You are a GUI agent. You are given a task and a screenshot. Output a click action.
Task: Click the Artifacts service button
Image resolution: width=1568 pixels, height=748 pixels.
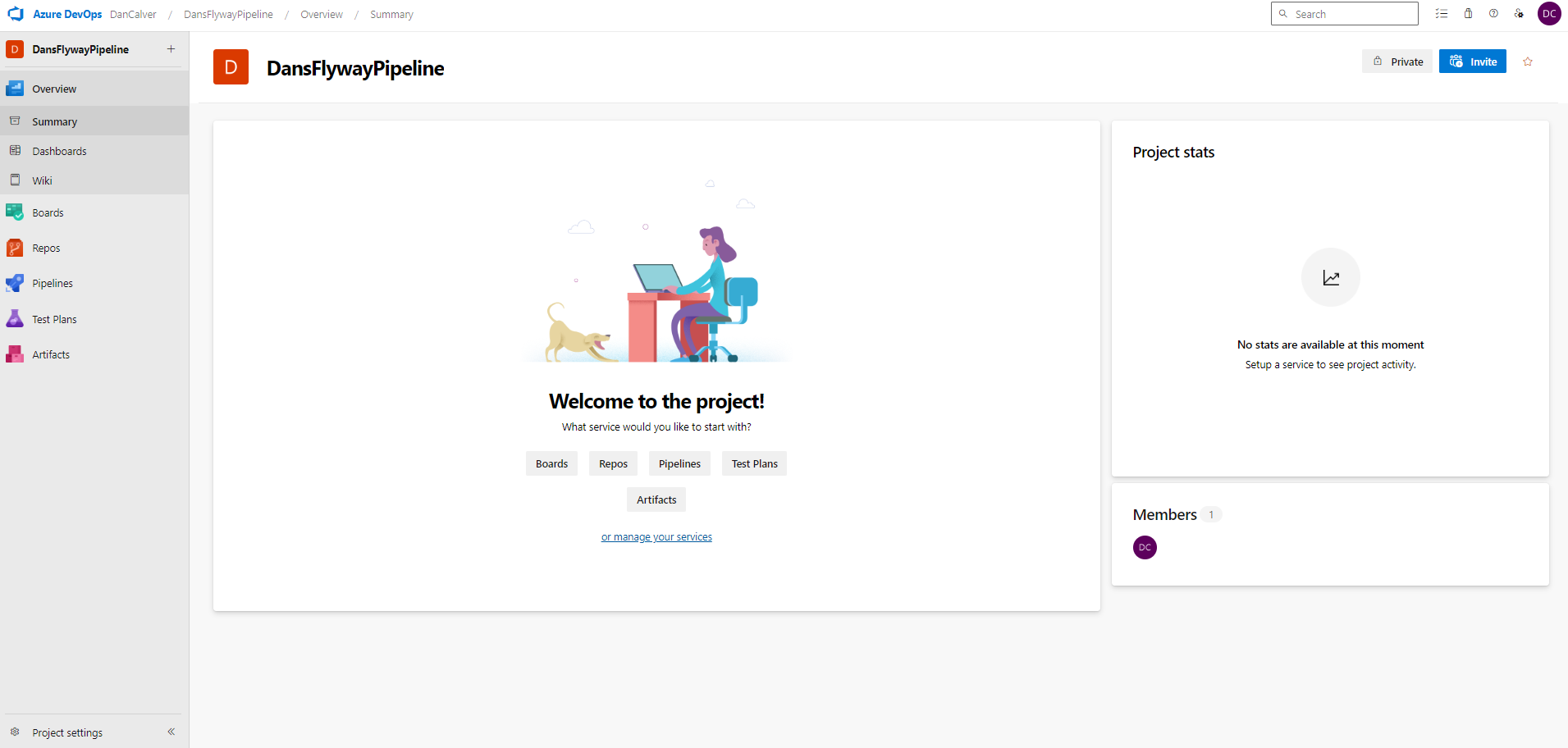point(656,499)
